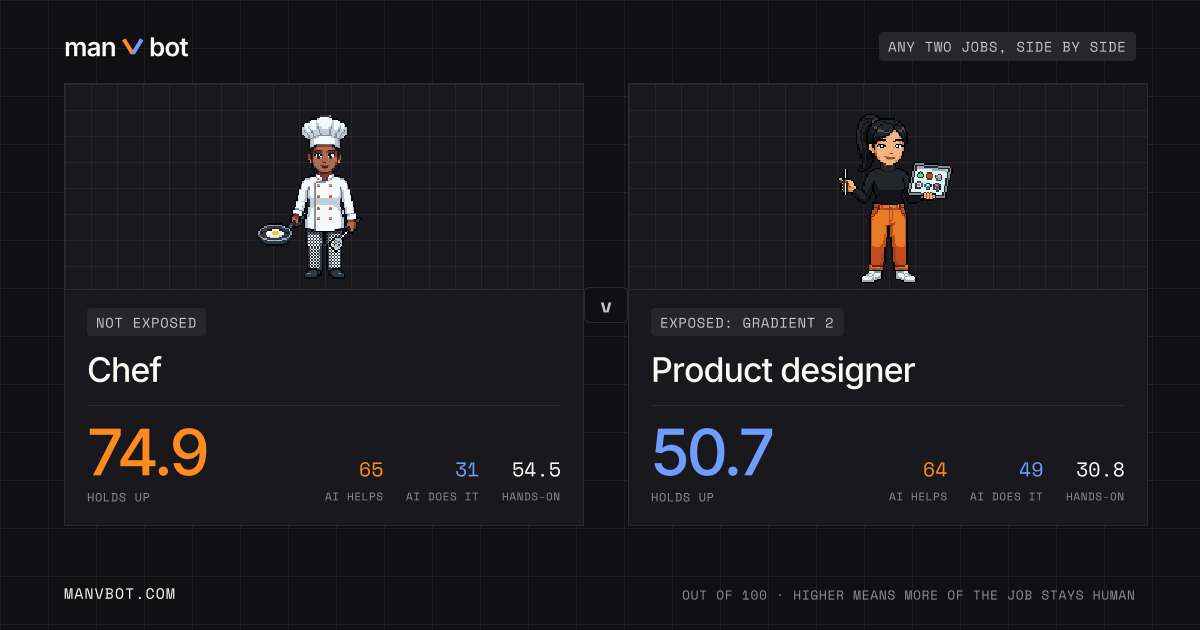This screenshot has width=1200, height=630.
Task: Click the Chef 'Hands-on' value 54.5
Action: 536,470
